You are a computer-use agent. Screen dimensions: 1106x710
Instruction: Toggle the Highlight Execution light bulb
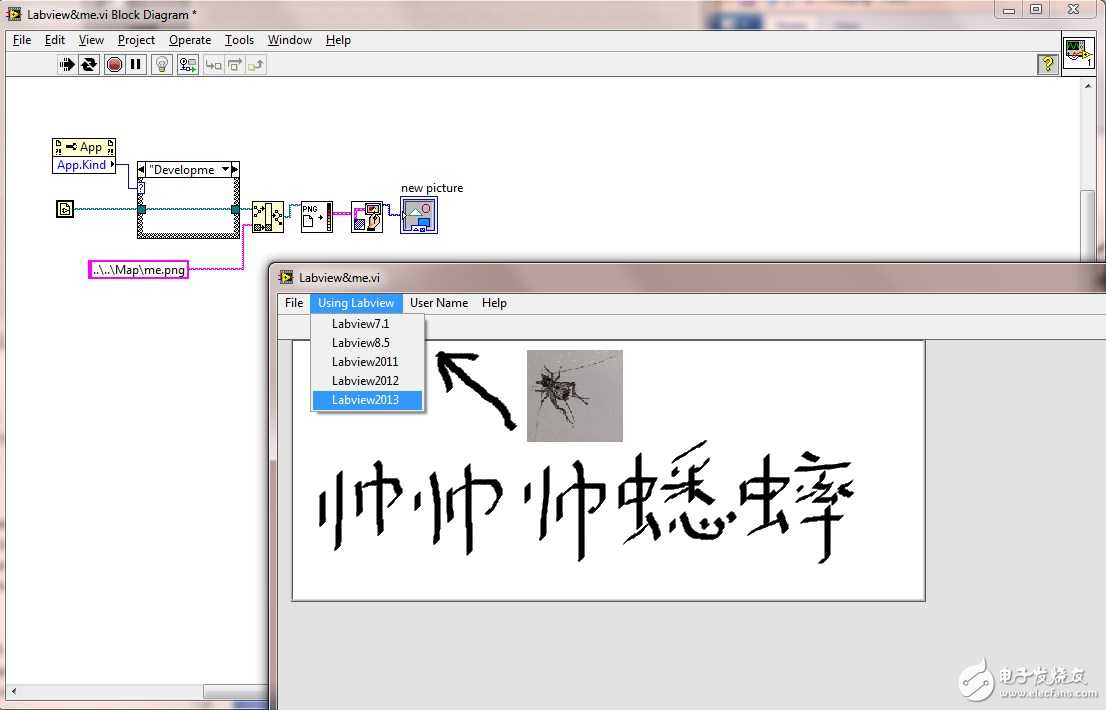coord(162,65)
